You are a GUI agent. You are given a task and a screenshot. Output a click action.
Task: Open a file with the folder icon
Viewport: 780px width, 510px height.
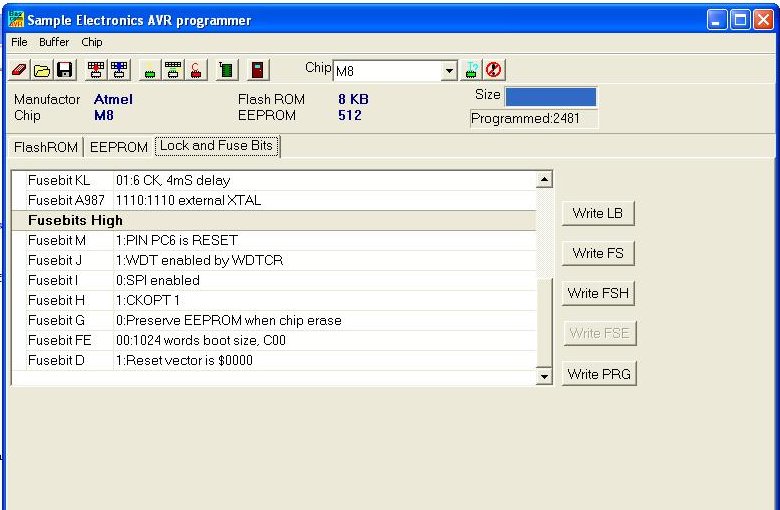pyautogui.click(x=42, y=70)
